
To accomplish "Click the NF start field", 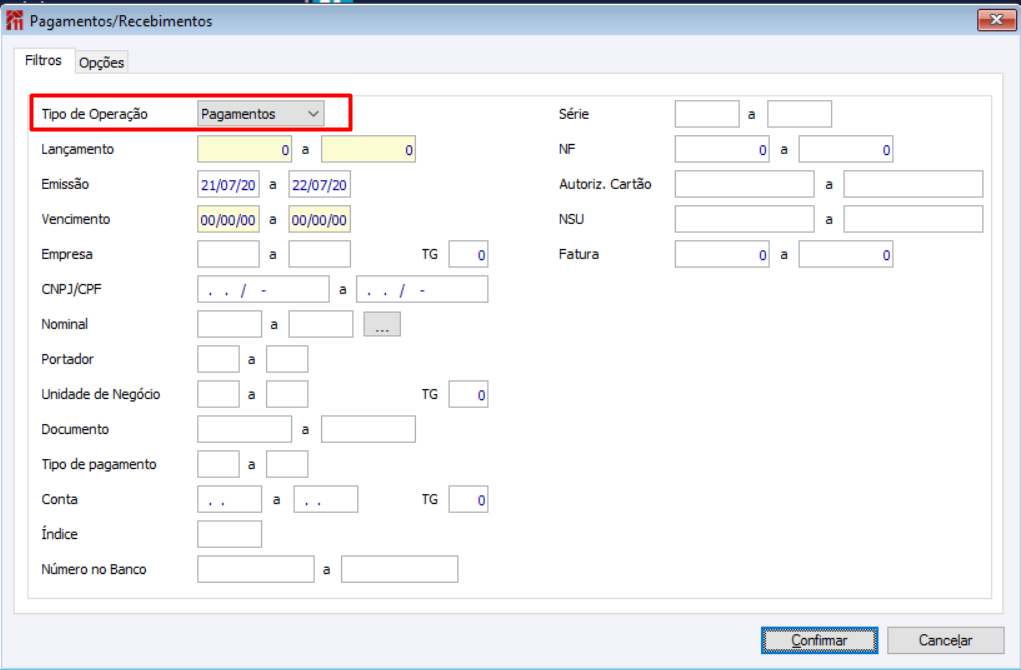I will (x=721, y=149).
